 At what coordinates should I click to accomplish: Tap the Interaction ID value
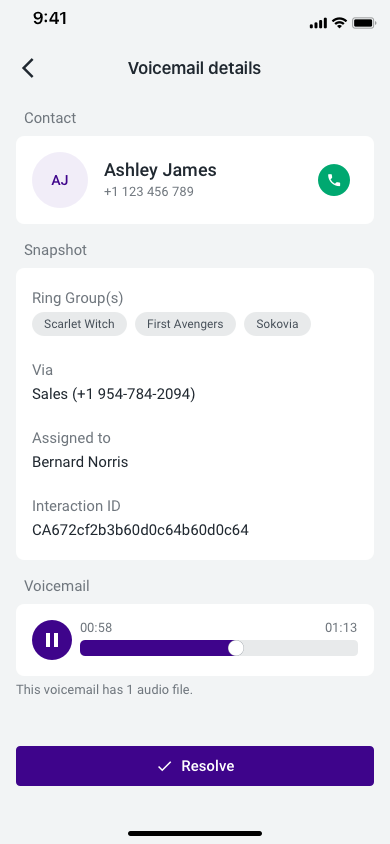click(x=140, y=530)
